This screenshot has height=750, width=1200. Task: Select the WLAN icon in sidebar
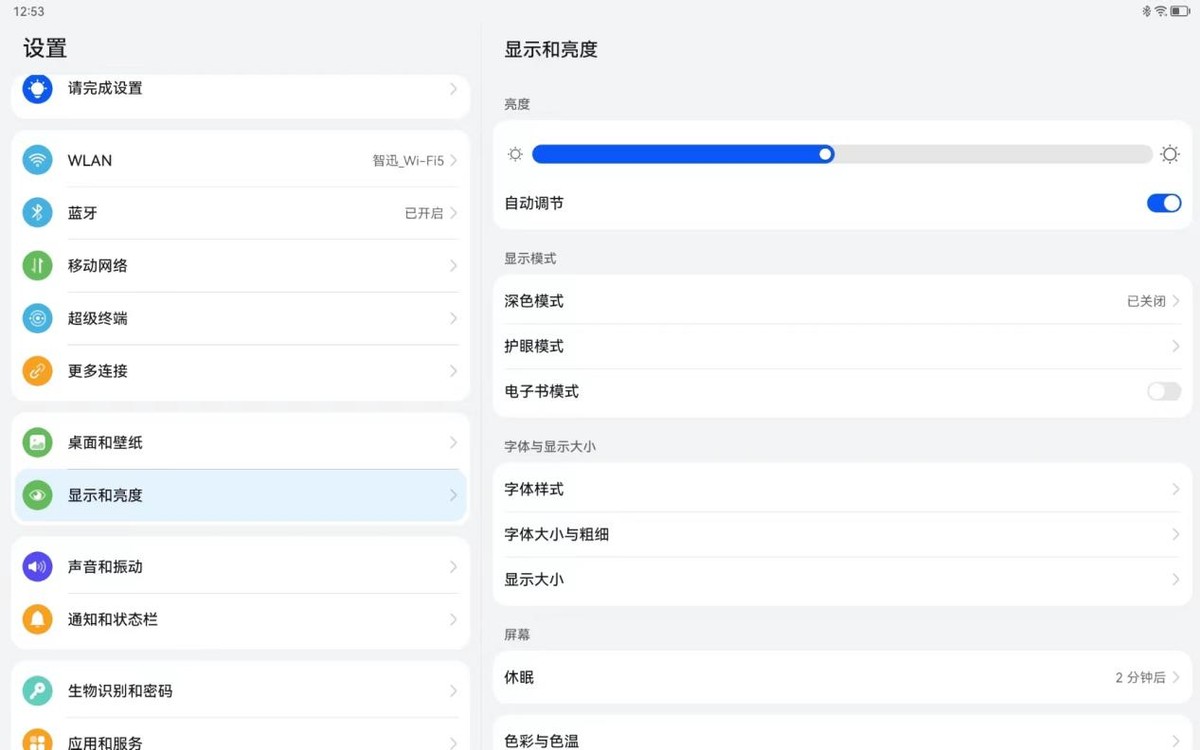coord(37,160)
